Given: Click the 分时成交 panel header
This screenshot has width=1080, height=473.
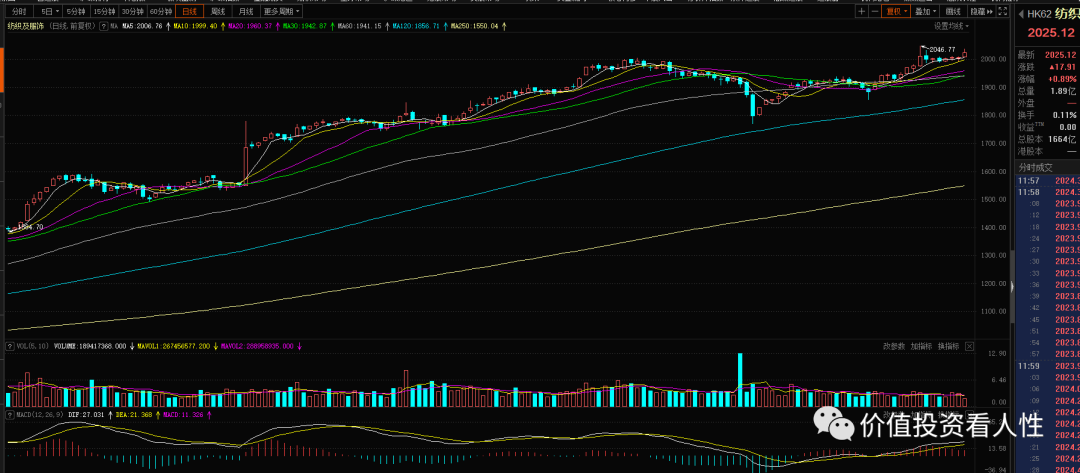Looking at the screenshot, I should tap(1036, 167).
